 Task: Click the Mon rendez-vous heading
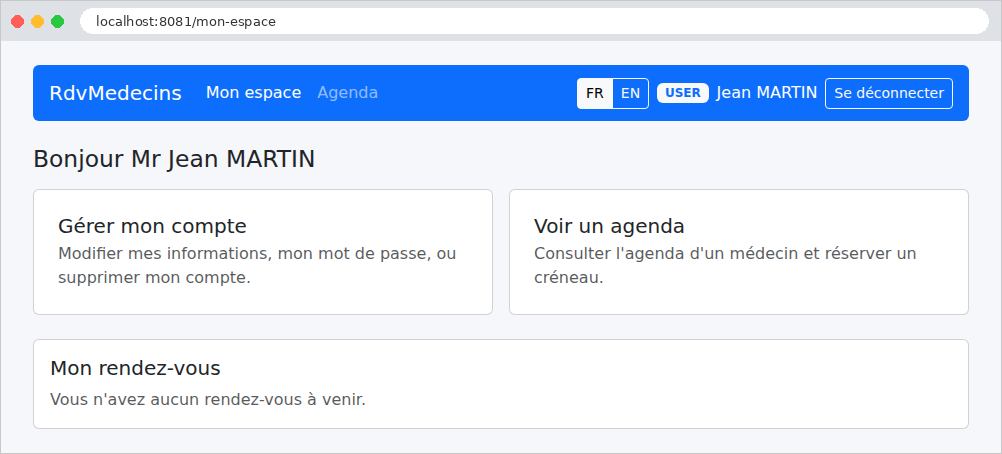pos(135,368)
